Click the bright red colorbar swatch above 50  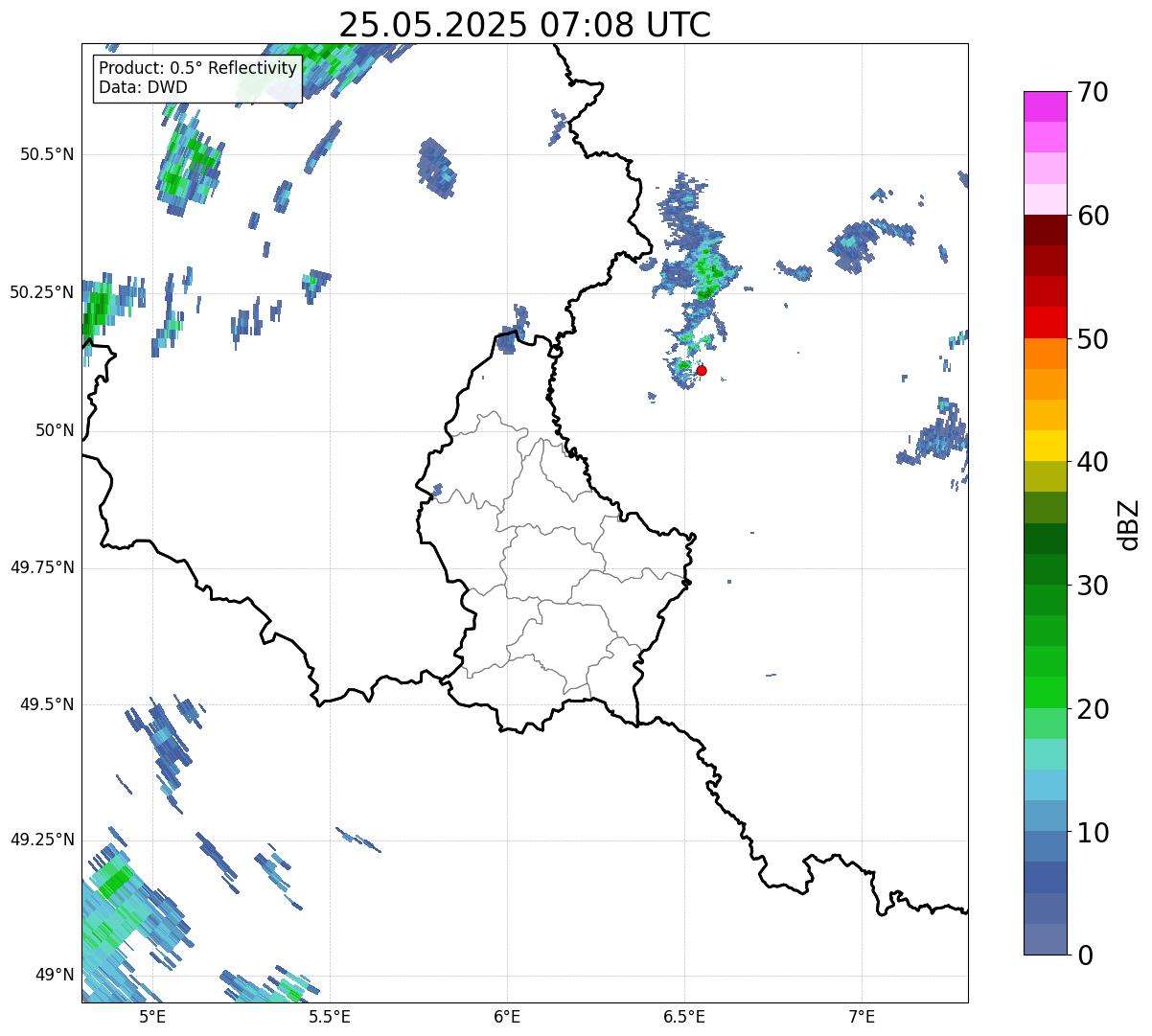1045,323
